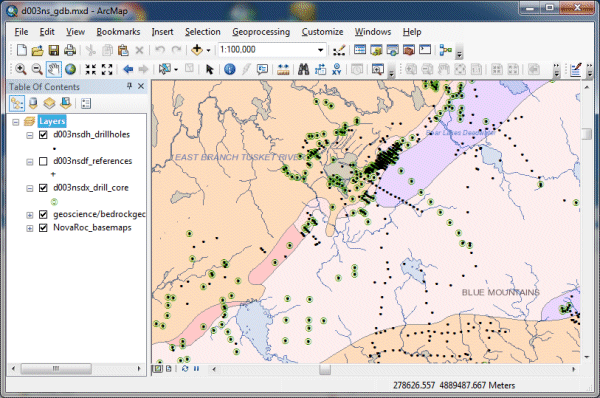Open the File menu
600x398 pixels.
(x=21, y=32)
